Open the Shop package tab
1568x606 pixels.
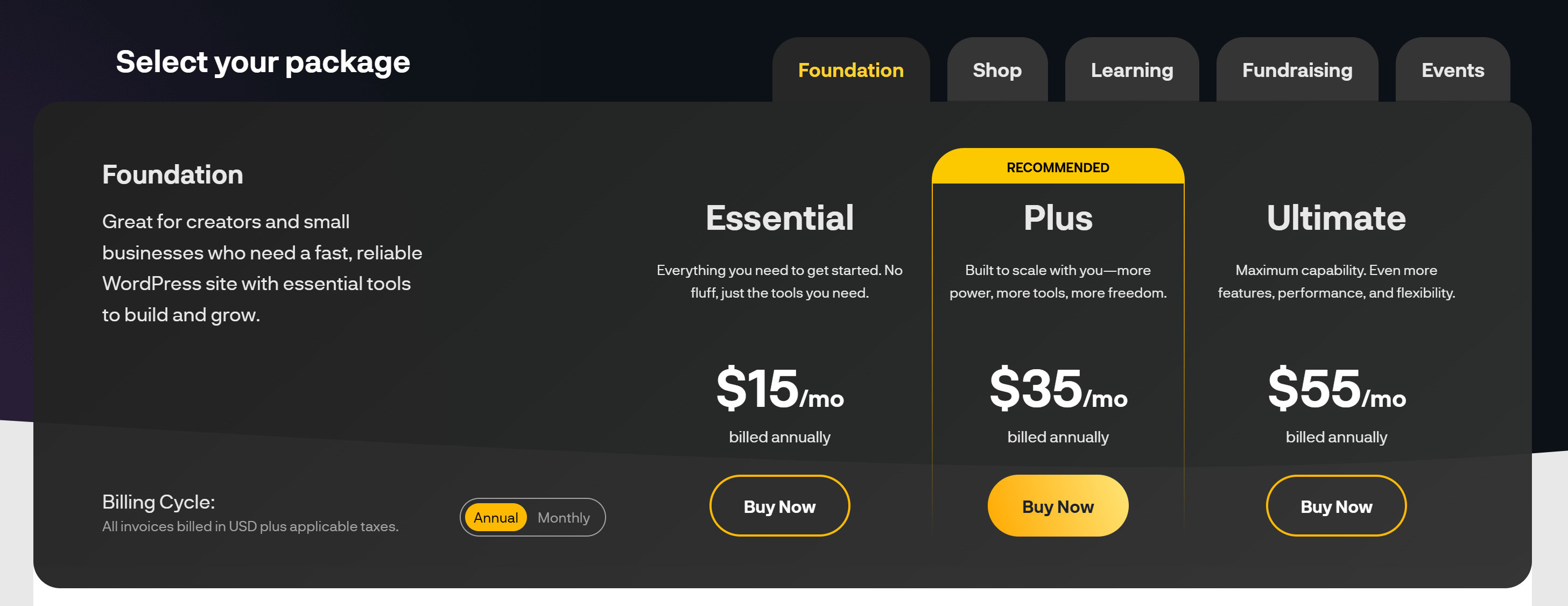(996, 71)
